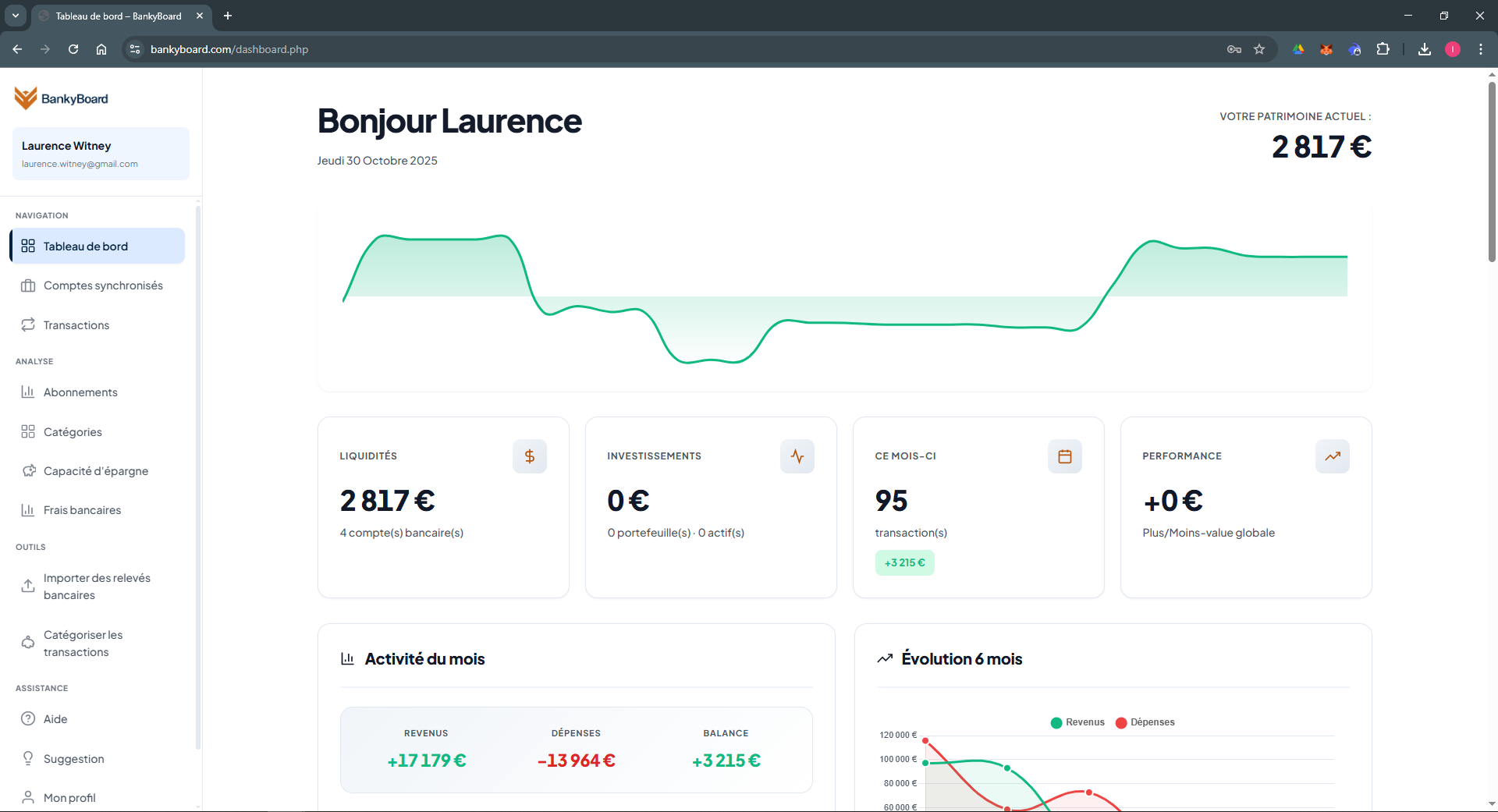
Task: Bookmark this page with the star icon
Action: pos(1259,49)
